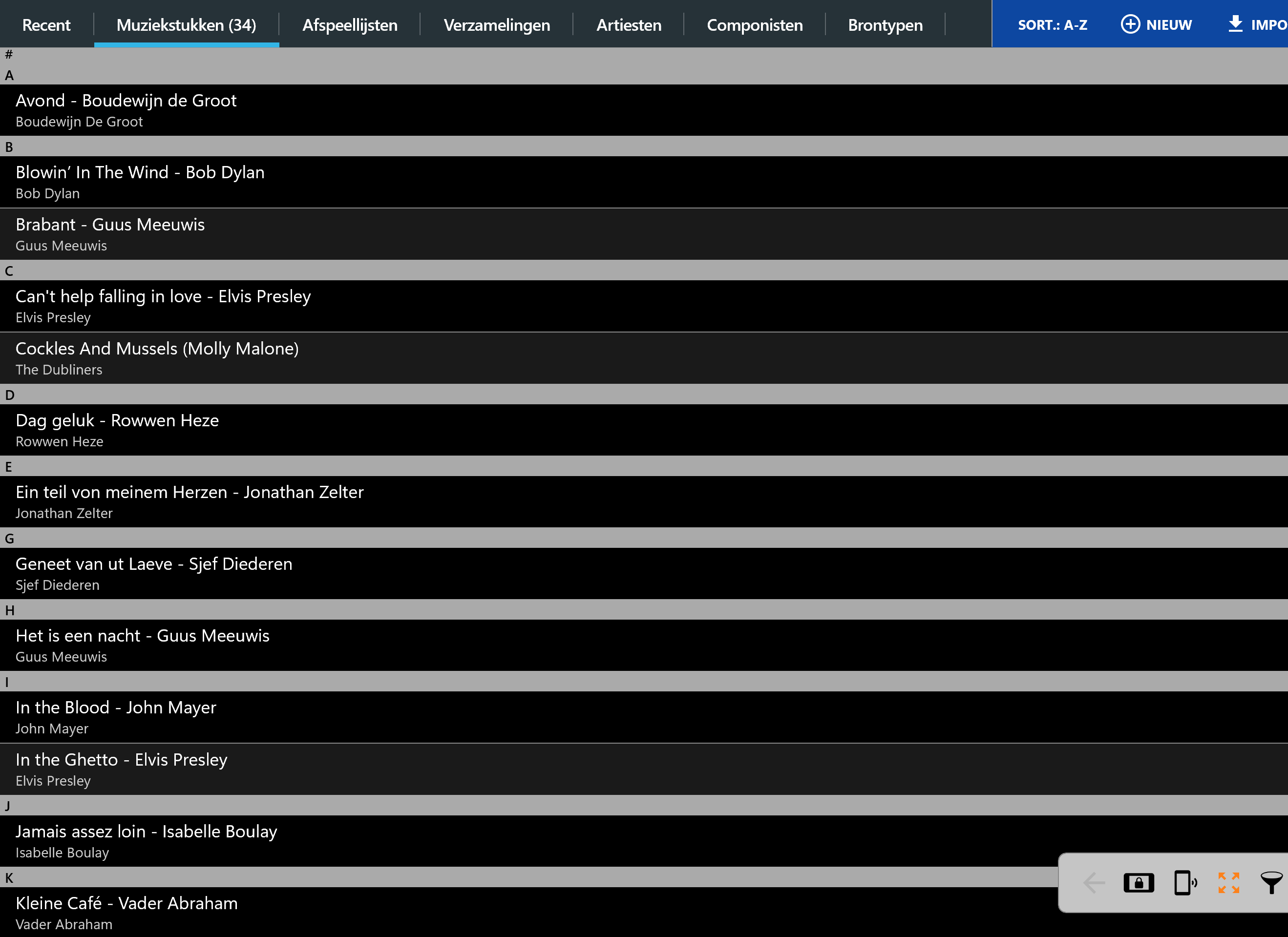Select the Brontypen tab
The height and width of the screenshot is (937, 1288).
click(886, 24)
